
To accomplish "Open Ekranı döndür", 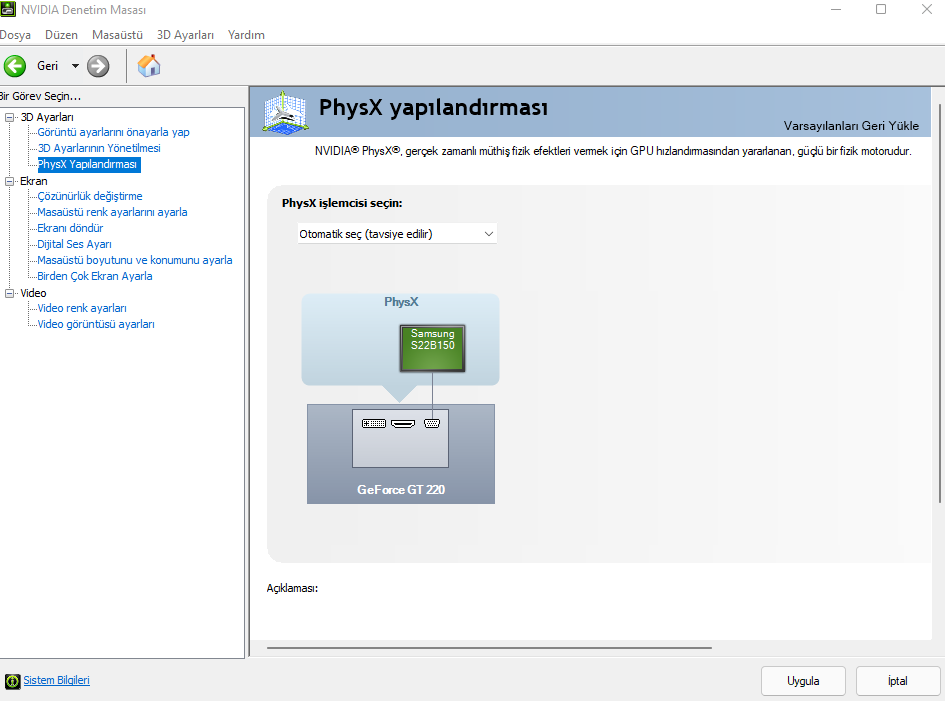I will [70, 228].
